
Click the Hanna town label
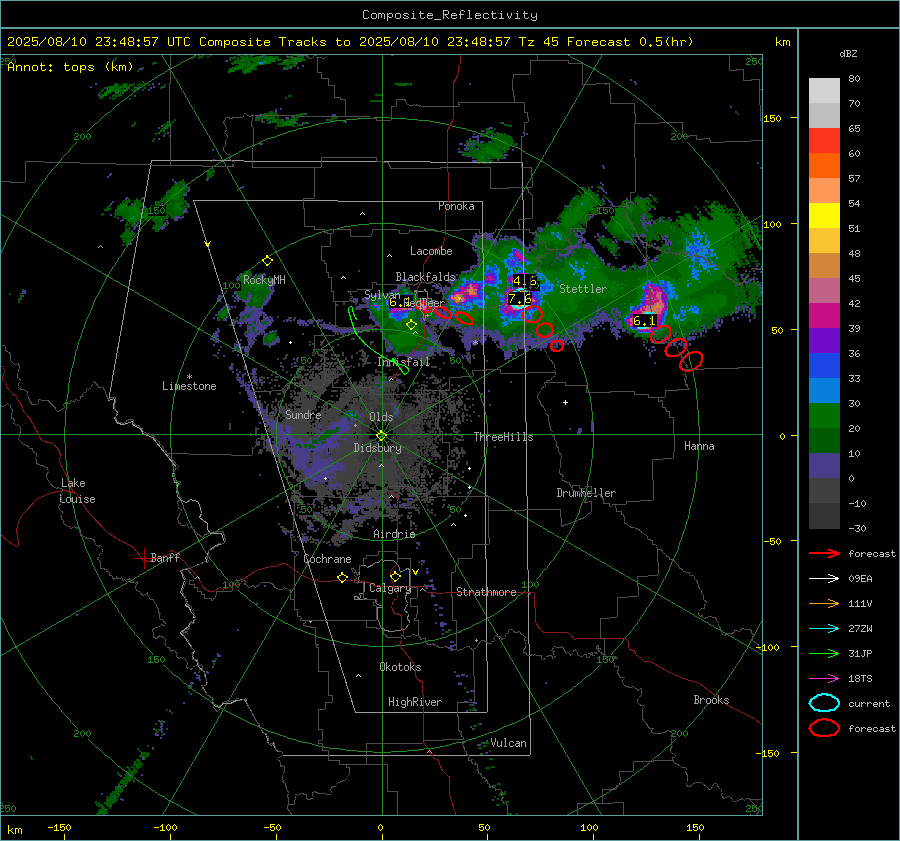(699, 446)
